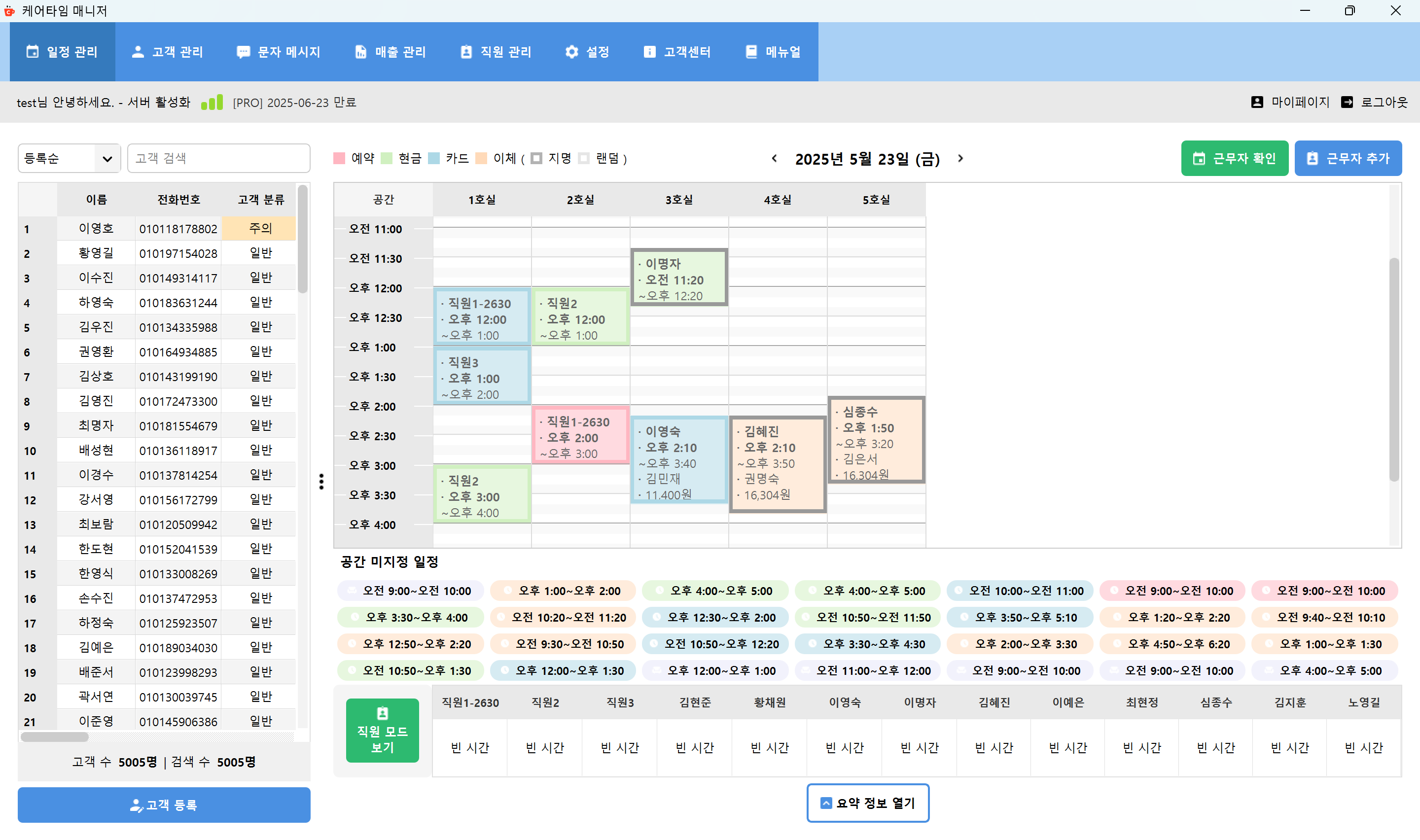The height and width of the screenshot is (840, 1420).
Task: Switch to the 고객 관리 tab
Action: (168, 51)
